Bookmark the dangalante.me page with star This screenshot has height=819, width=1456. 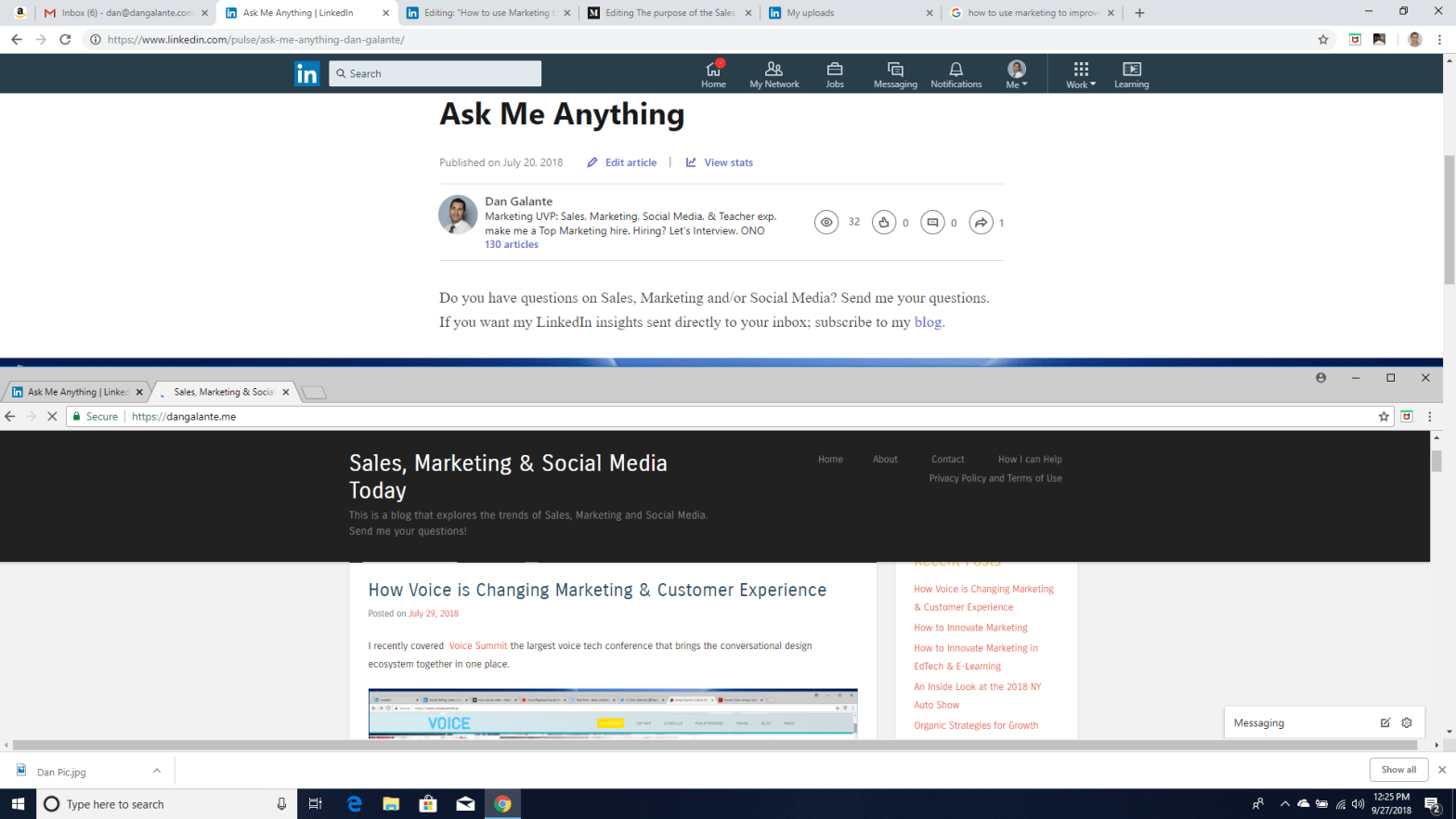1384,417
